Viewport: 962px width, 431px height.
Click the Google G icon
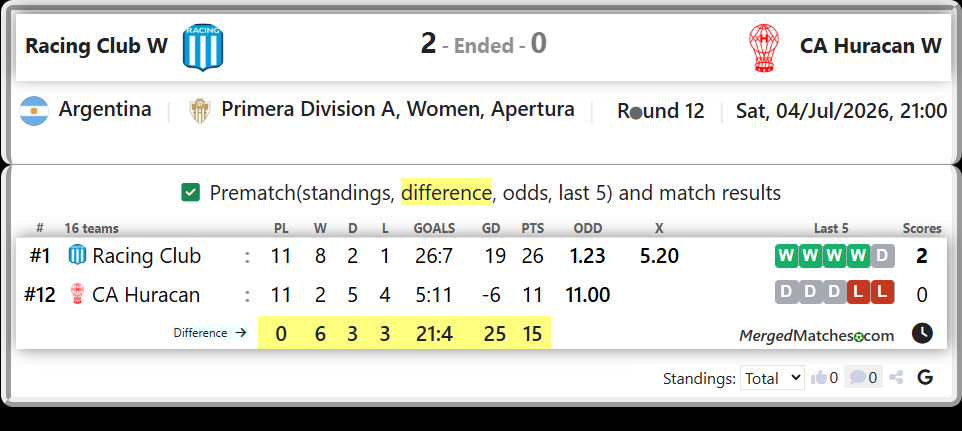pos(925,378)
